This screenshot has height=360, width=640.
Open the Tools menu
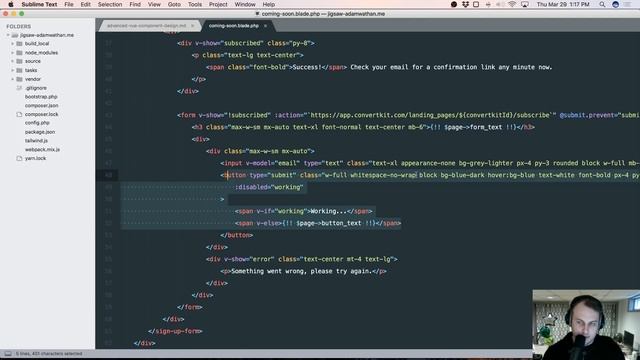(195, 4)
